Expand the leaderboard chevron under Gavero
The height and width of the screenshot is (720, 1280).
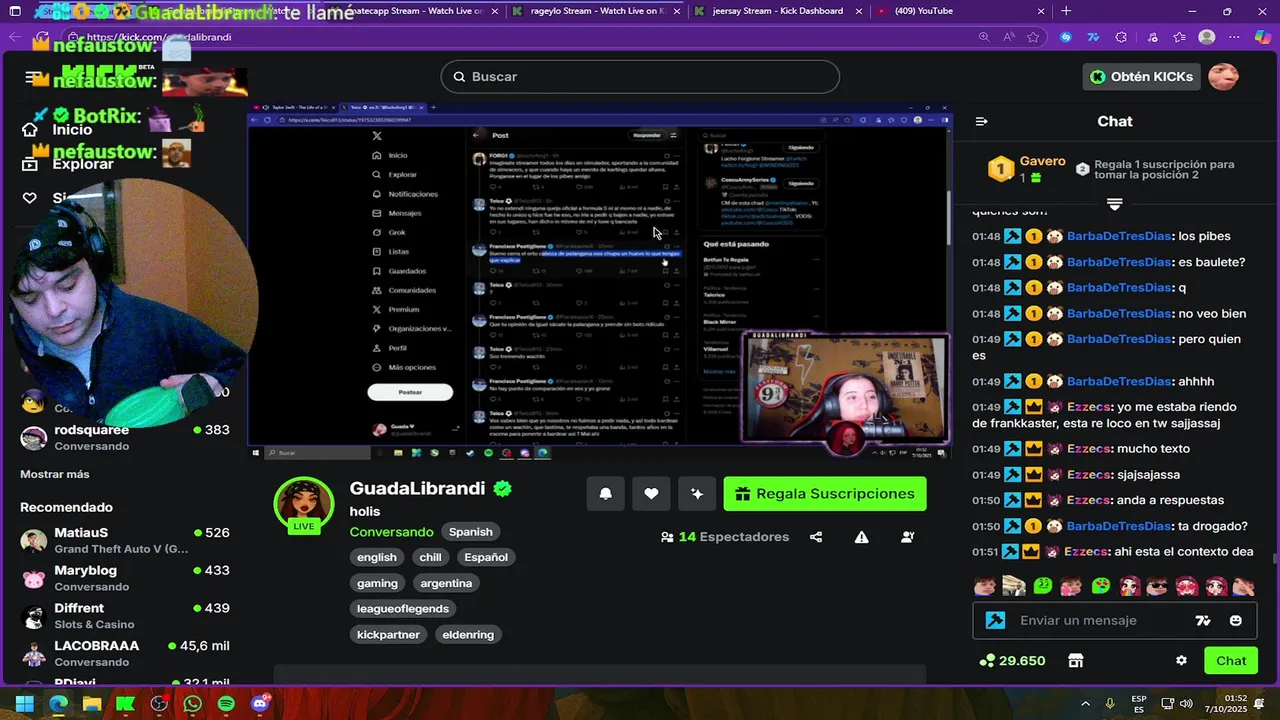tap(1114, 204)
